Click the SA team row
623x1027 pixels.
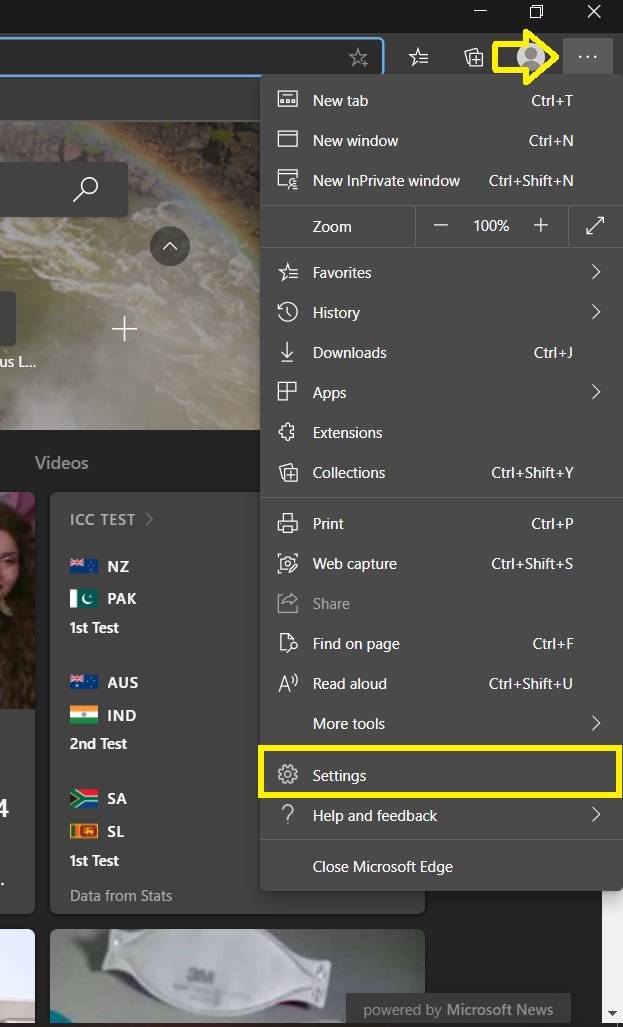click(x=98, y=799)
